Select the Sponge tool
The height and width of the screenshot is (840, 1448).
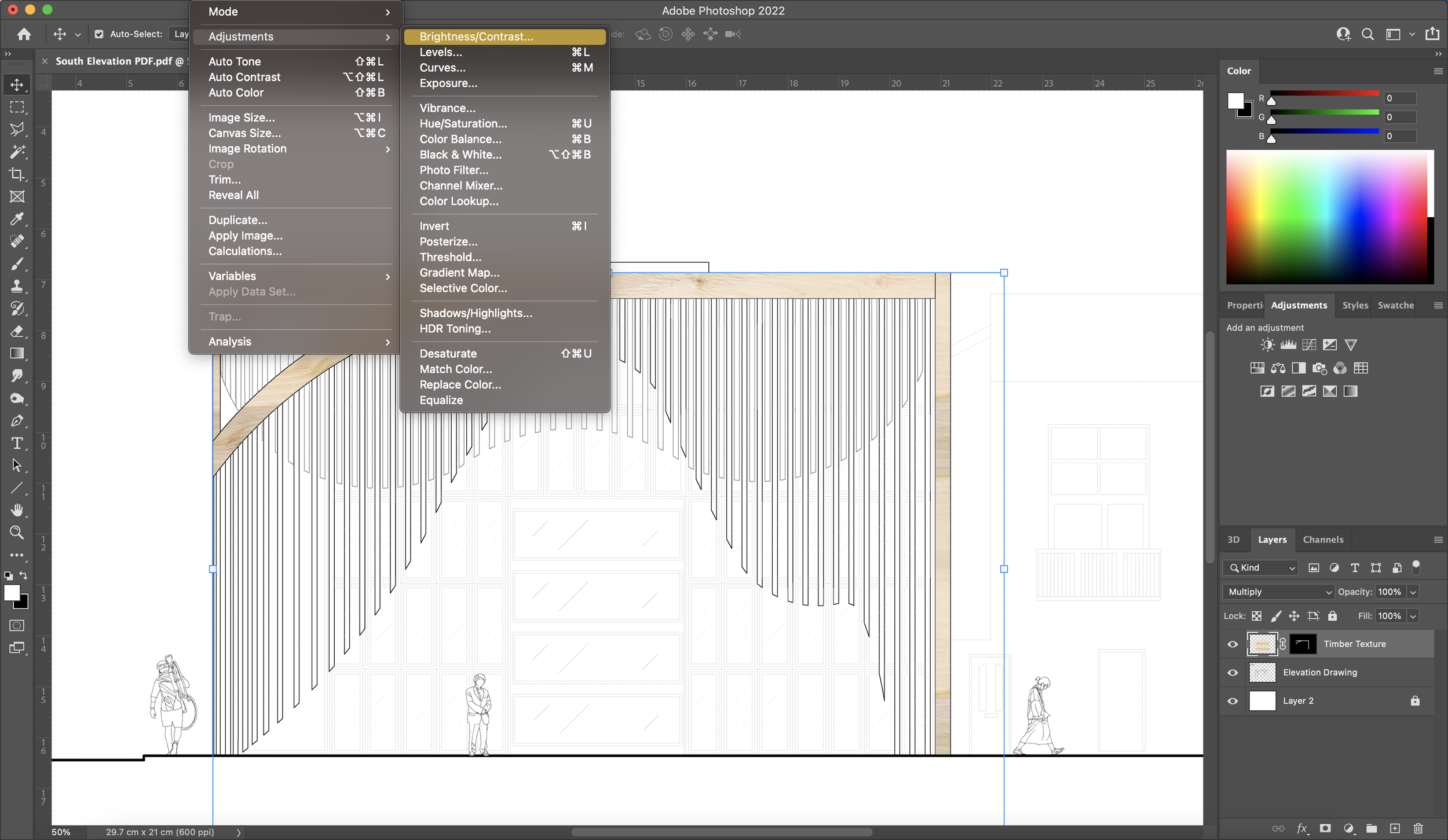pos(17,398)
